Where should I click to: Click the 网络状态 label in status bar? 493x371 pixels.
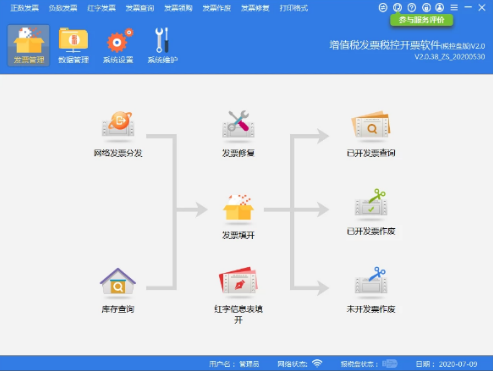(x=292, y=364)
